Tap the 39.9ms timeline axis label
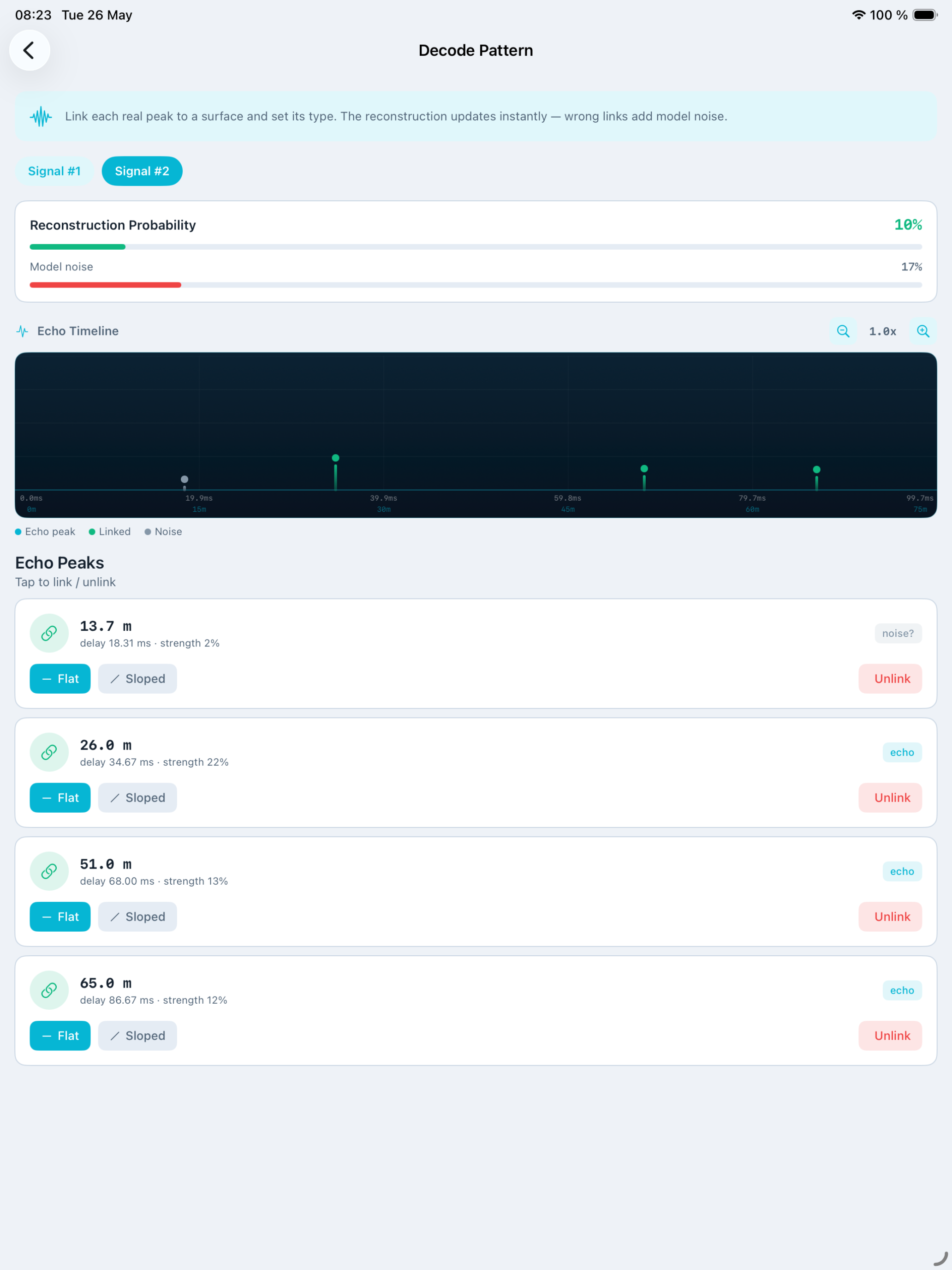The height and width of the screenshot is (1270, 952). point(383,498)
